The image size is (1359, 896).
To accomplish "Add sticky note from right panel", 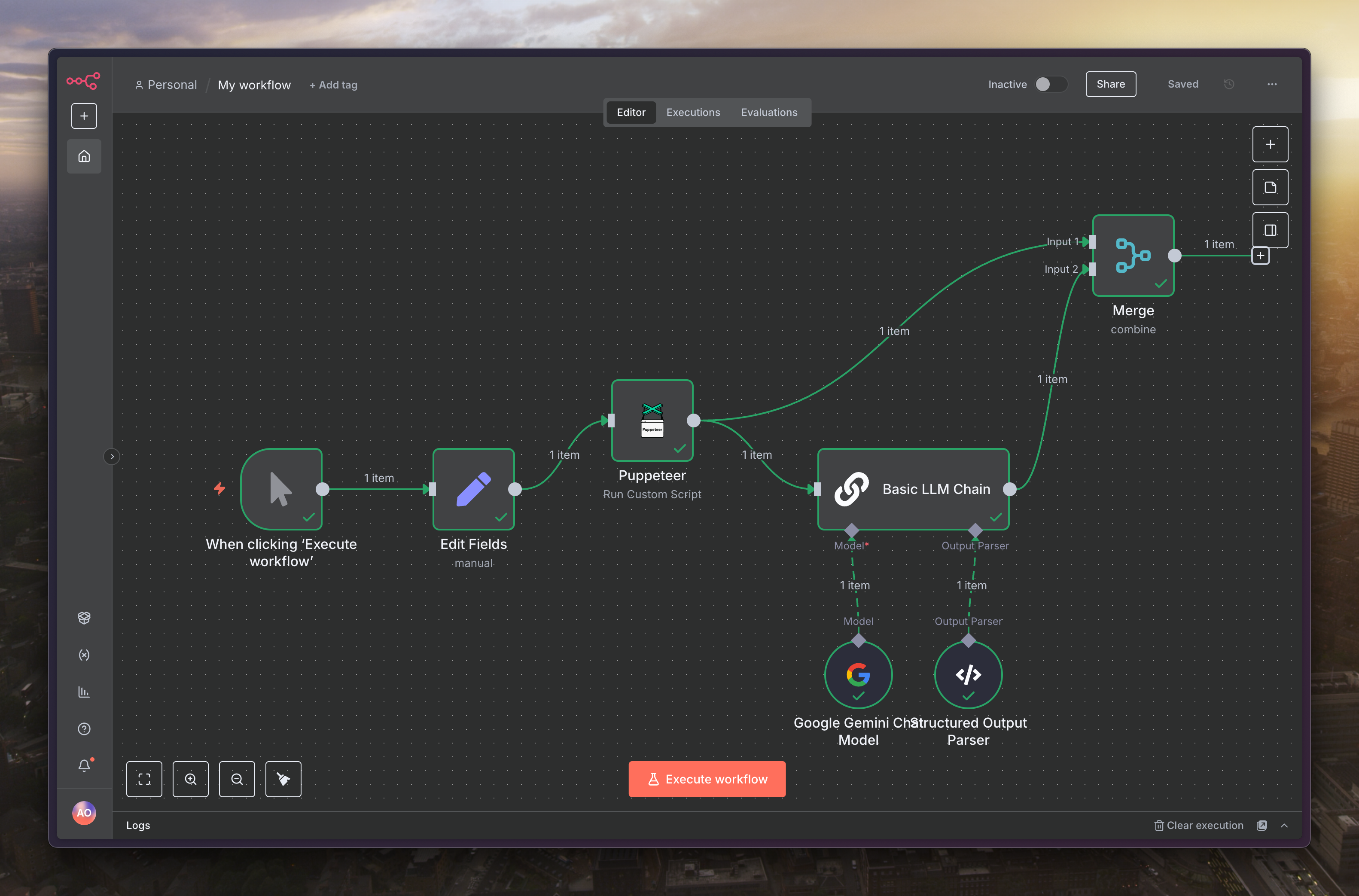I will click(1270, 187).
